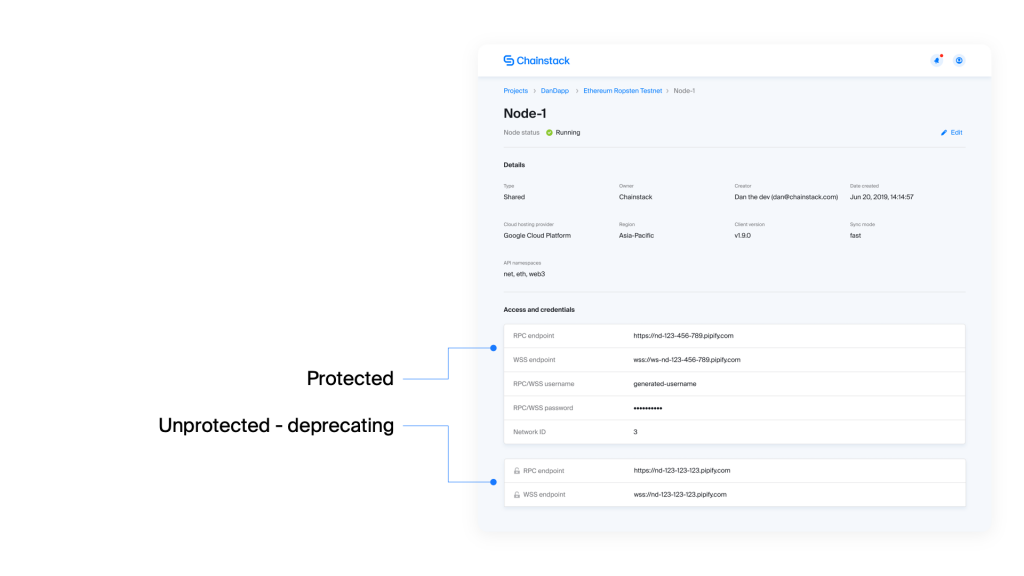Open the notifications bell icon
The image size is (1024, 576).
[x=936, y=60]
